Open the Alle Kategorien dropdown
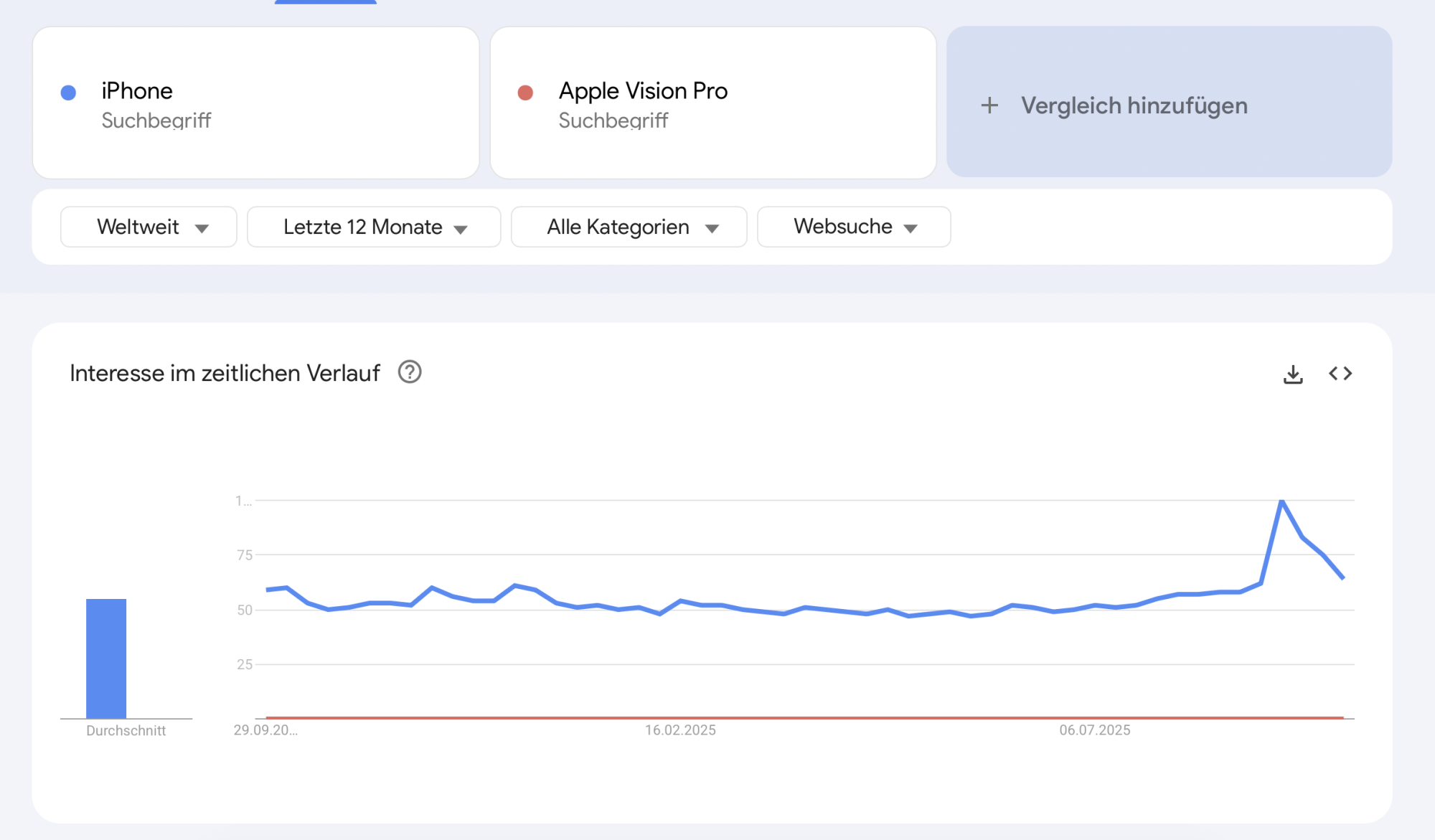The width and height of the screenshot is (1435, 840). (x=629, y=227)
